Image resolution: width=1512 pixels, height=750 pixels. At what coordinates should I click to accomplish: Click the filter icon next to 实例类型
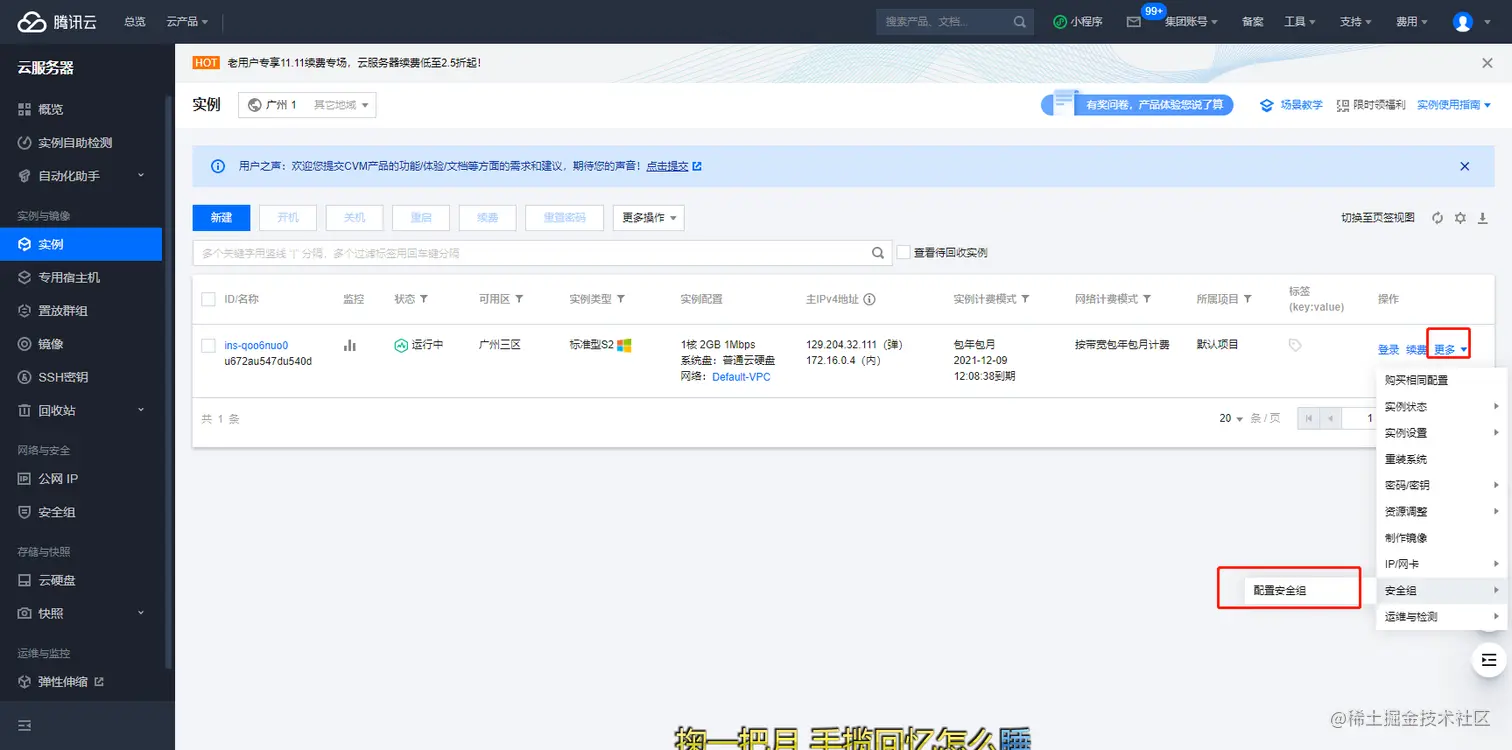point(621,299)
